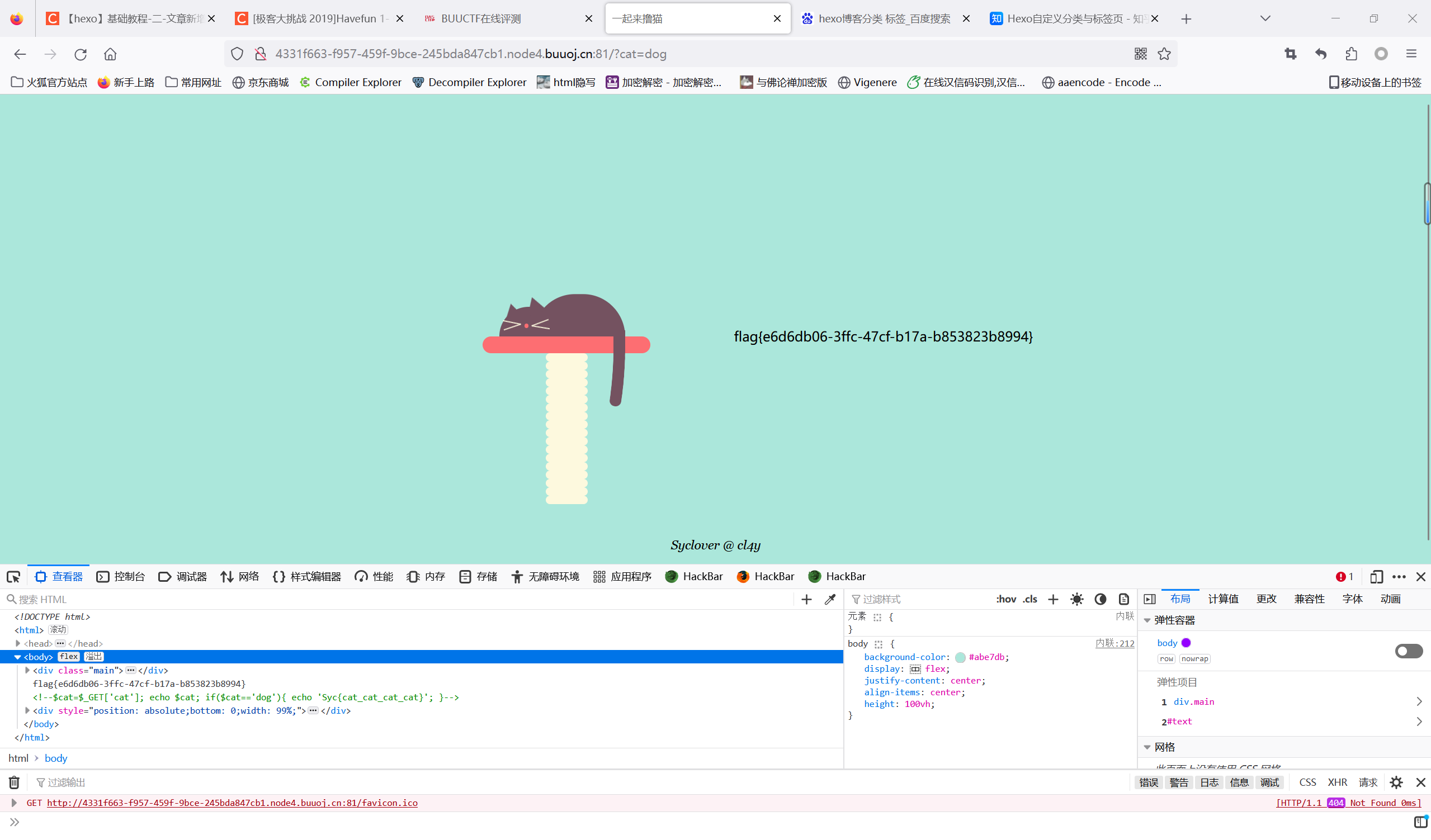The image size is (1431, 840).
Task: Toggle the flex badge on body
Action: click(x=69, y=657)
